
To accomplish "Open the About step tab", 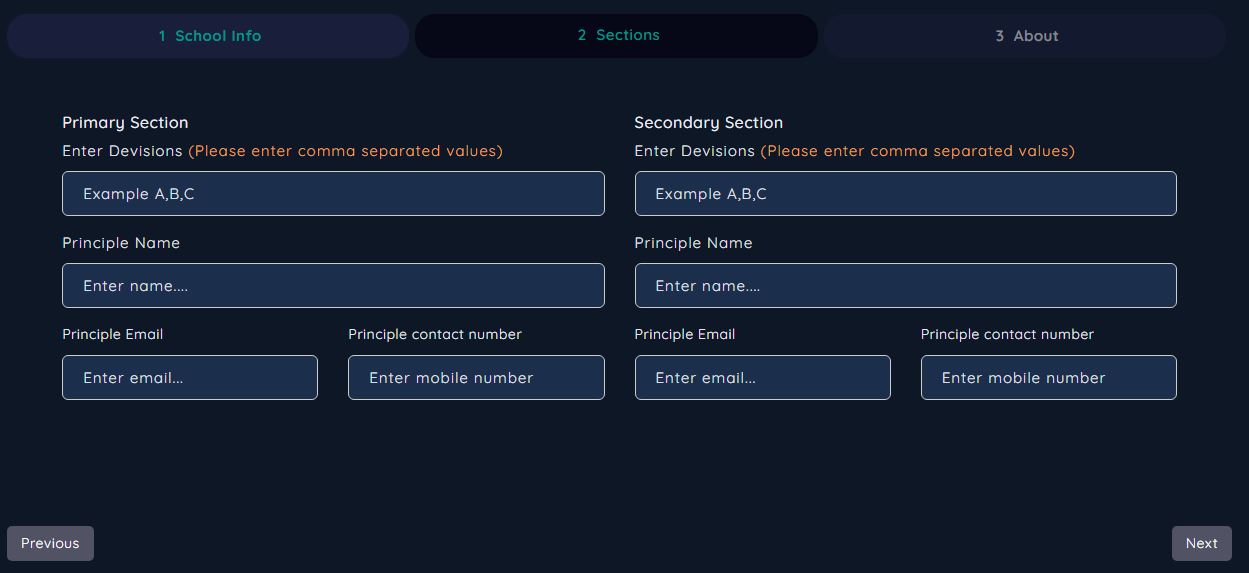I will [1025, 36].
